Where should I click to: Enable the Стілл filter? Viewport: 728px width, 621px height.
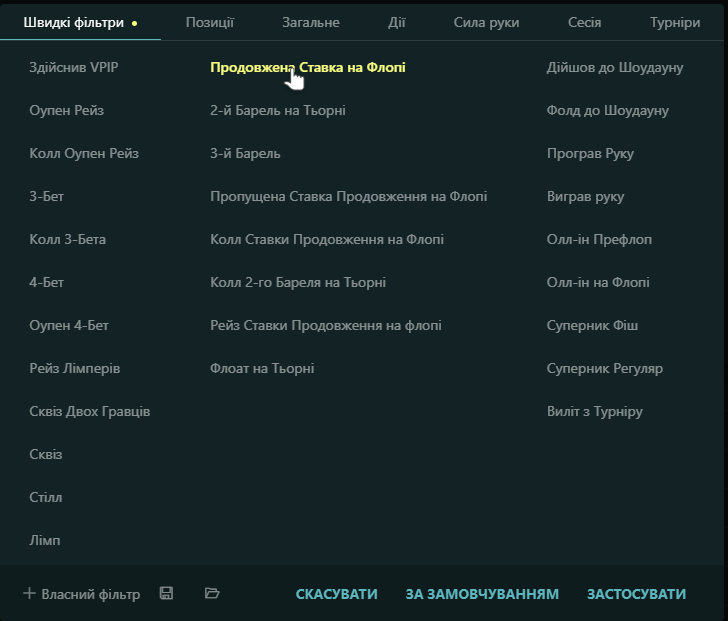click(x=46, y=498)
